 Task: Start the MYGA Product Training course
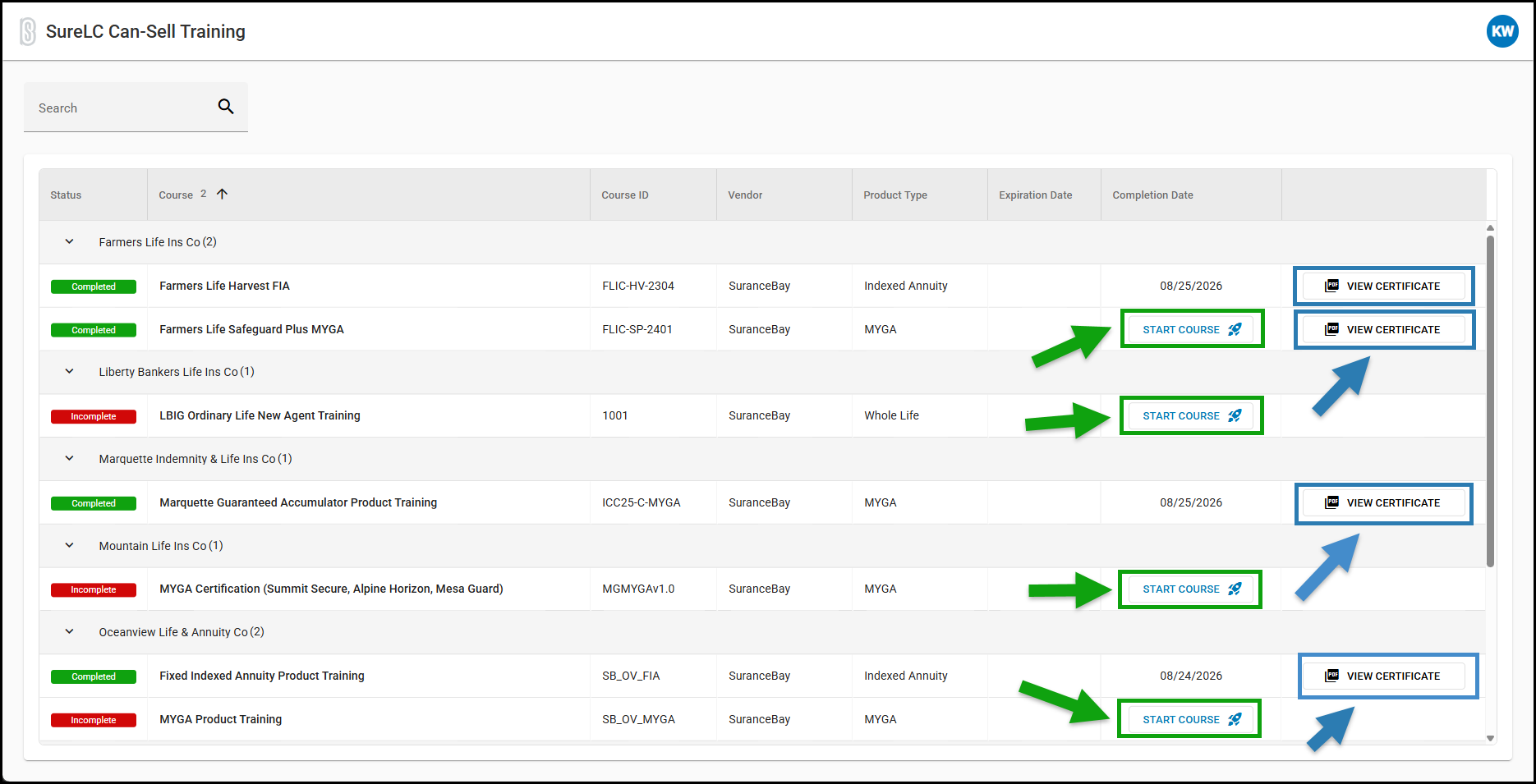(1192, 719)
